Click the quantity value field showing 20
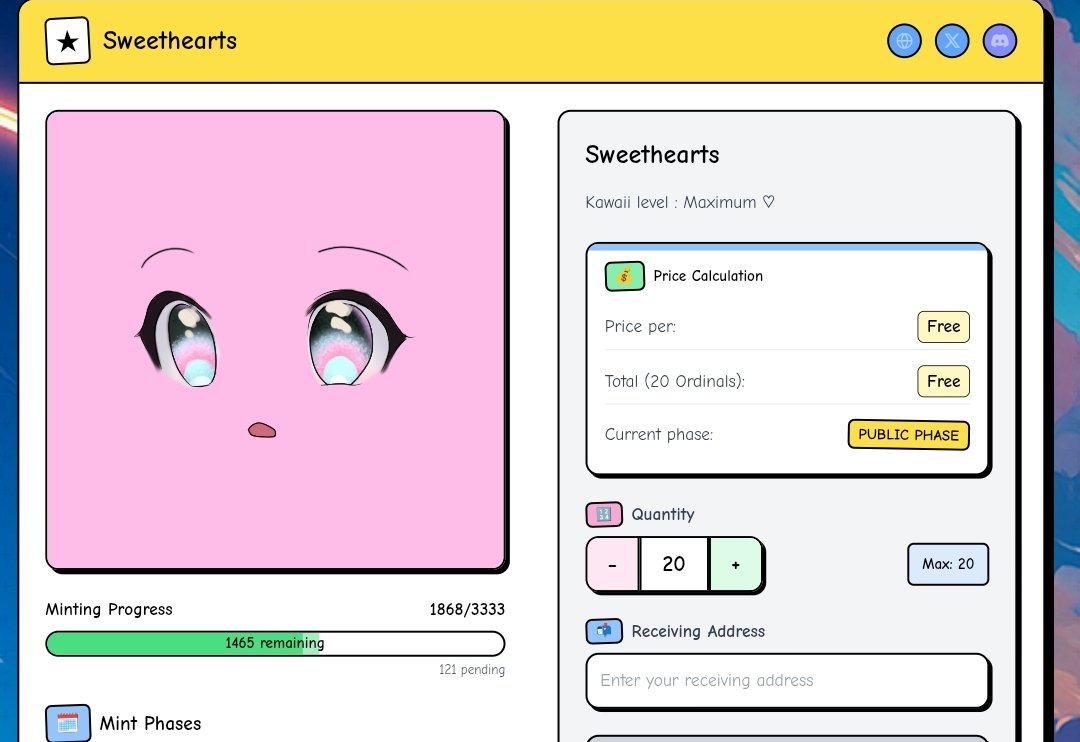This screenshot has width=1080, height=742. [674, 564]
